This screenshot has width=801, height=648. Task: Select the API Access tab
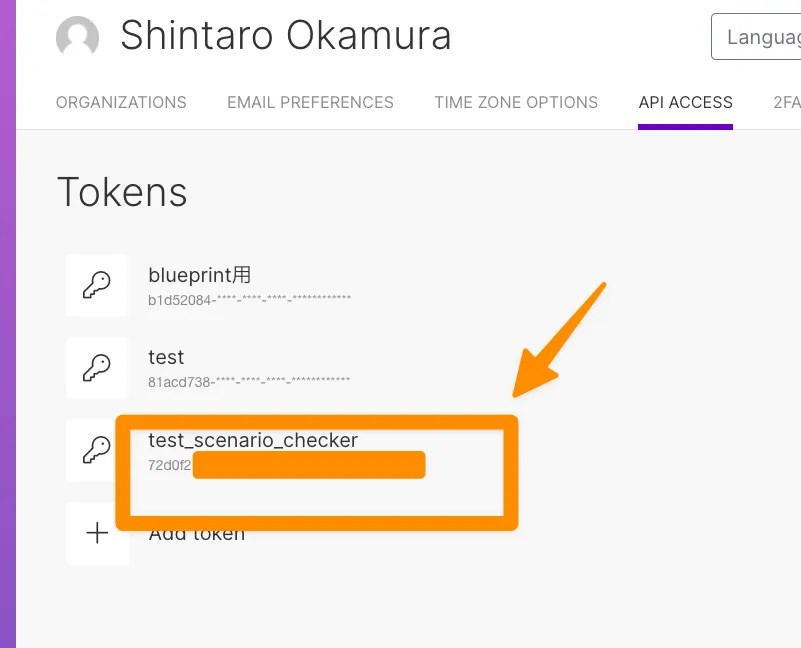click(685, 102)
